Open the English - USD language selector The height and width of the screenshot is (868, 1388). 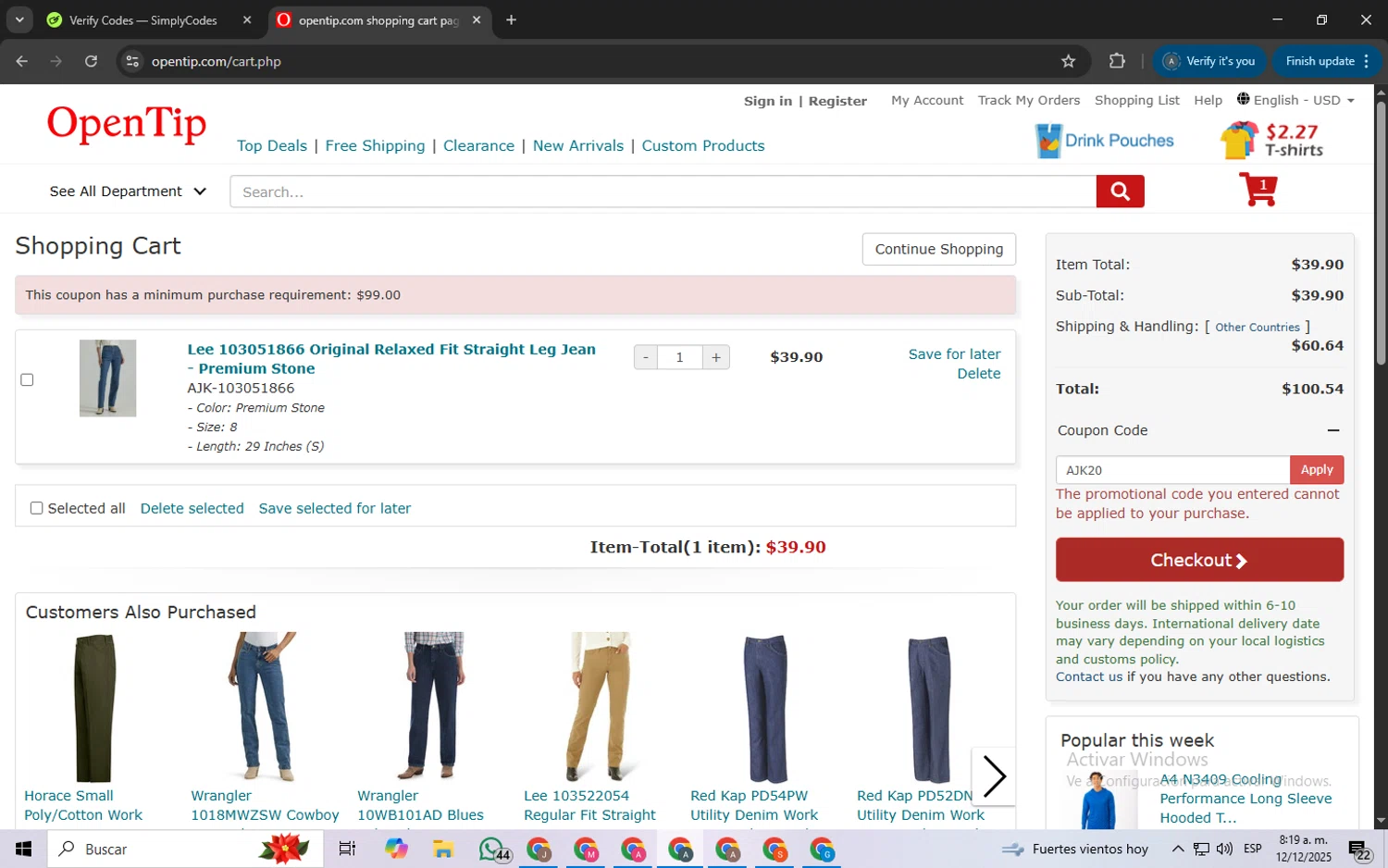click(x=1295, y=100)
